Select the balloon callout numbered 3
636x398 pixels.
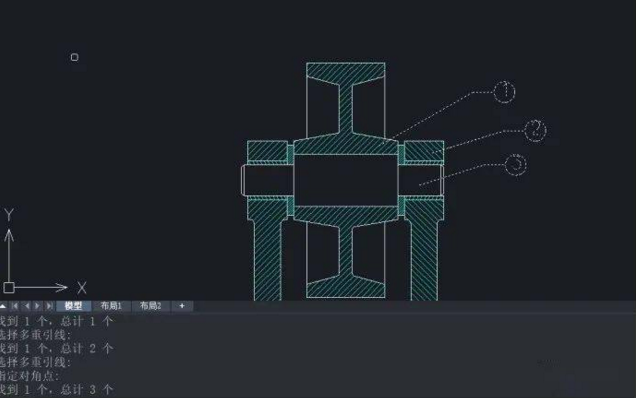coord(516,165)
